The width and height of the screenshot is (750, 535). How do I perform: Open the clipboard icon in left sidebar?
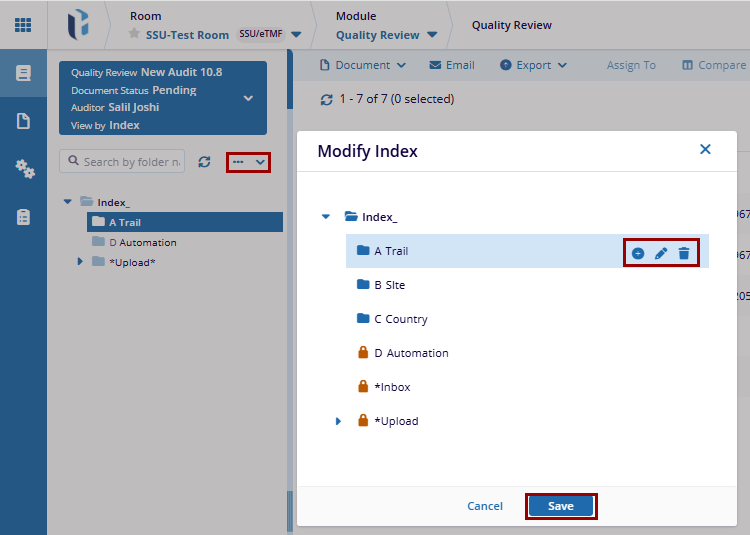(x=24, y=216)
